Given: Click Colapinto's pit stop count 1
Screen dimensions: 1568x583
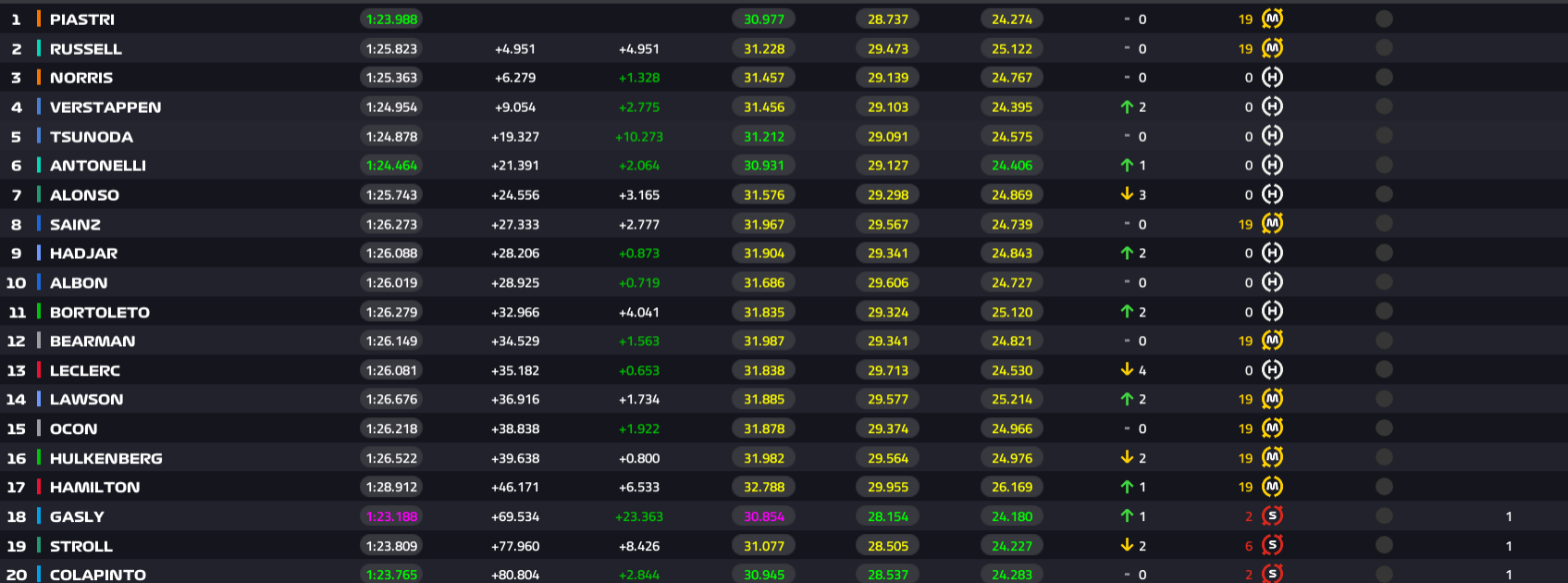Looking at the screenshot, I should [x=1509, y=575].
